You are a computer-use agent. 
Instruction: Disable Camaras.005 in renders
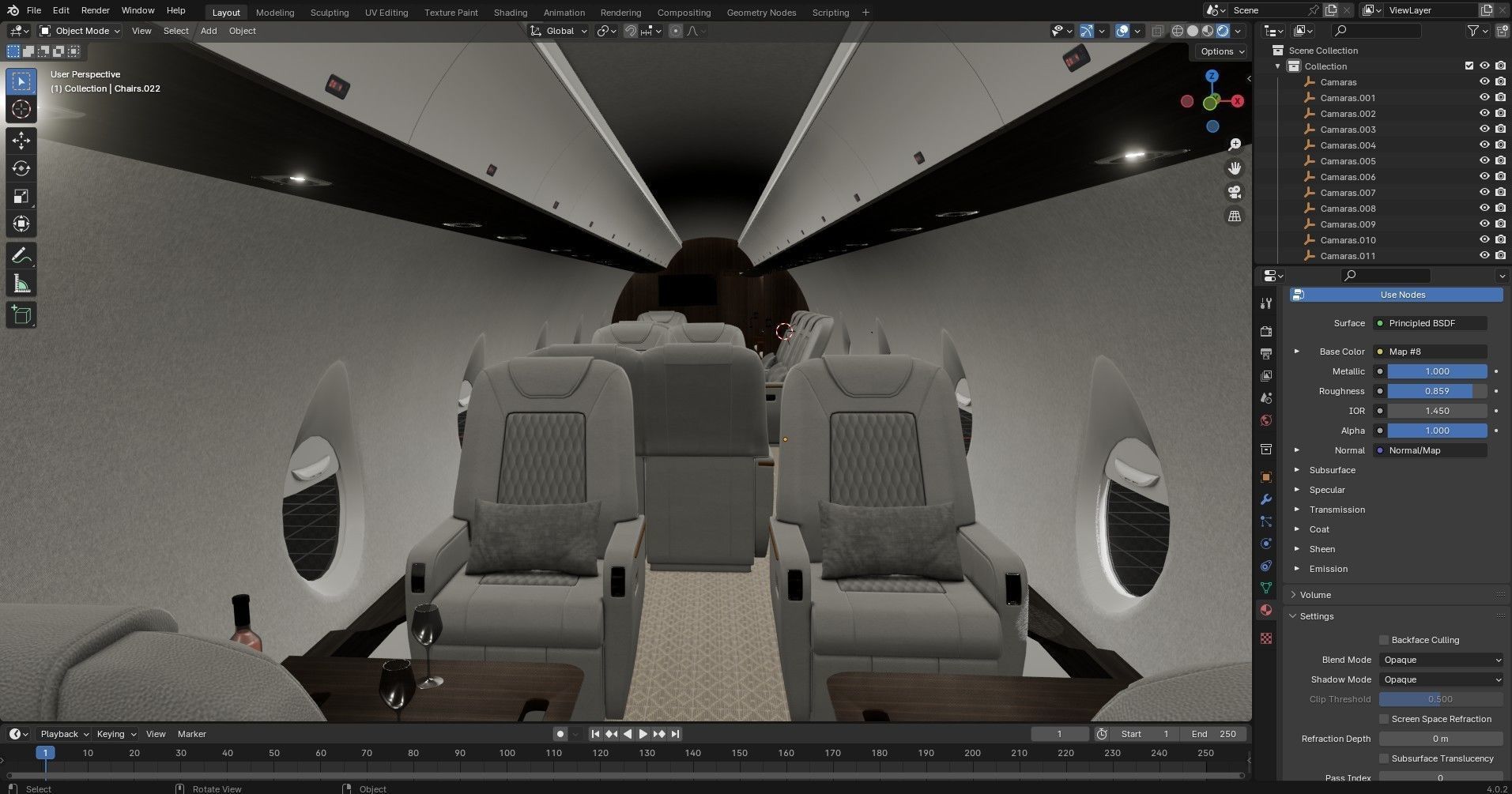point(1500,161)
